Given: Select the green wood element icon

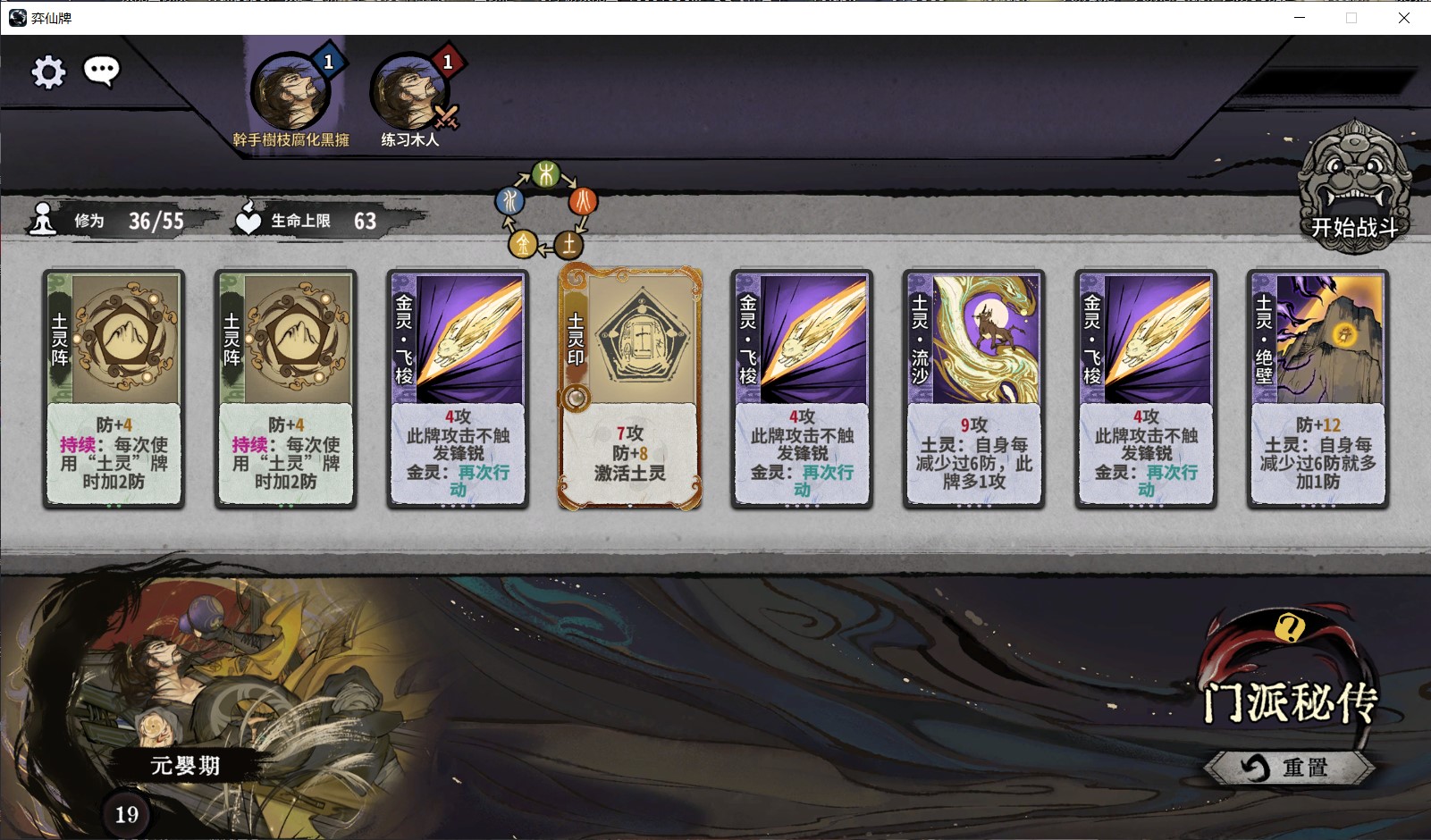Looking at the screenshot, I should click(545, 175).
